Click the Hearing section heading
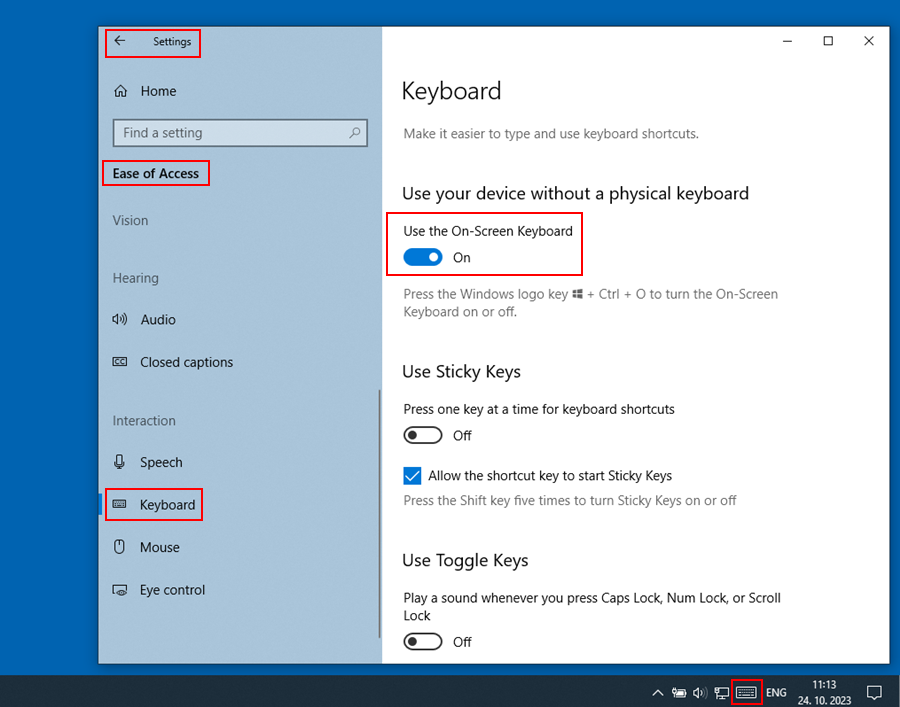 135,278
